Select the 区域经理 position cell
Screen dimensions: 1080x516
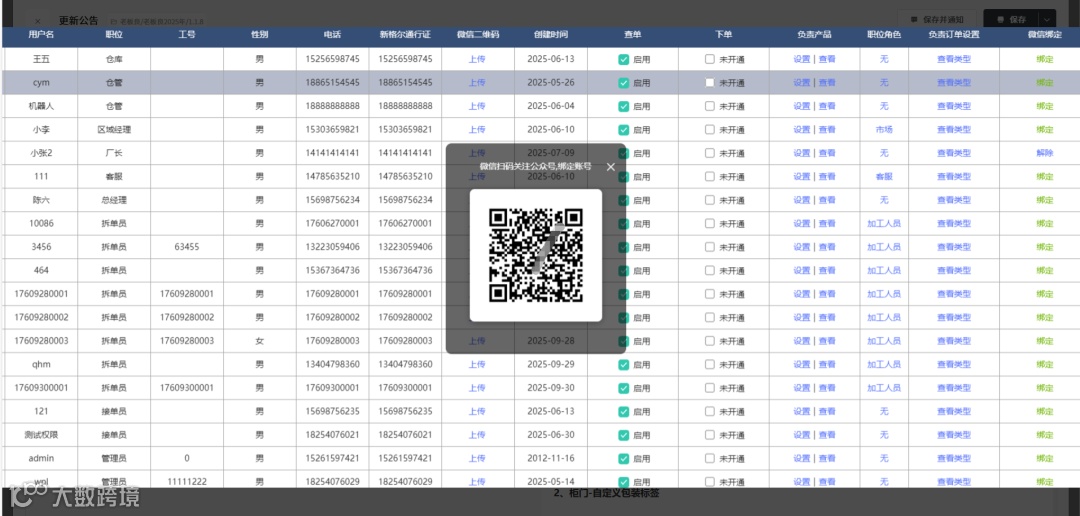[114, 130]
